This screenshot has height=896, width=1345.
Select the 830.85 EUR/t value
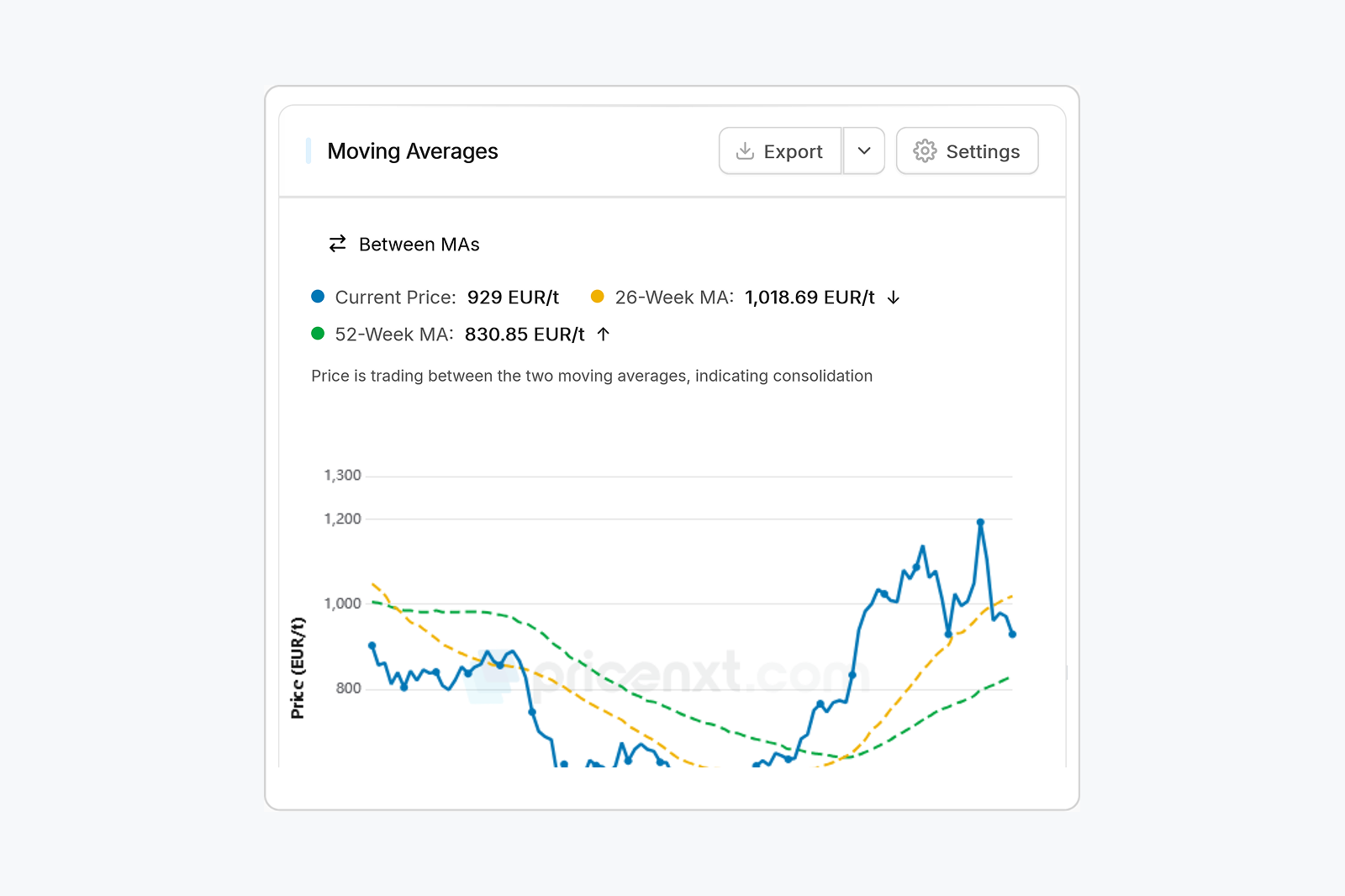[525, 335]
